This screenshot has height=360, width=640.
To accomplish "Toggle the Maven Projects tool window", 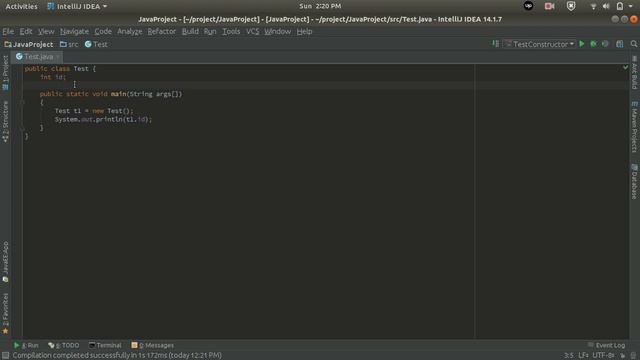I will (634, 127).
